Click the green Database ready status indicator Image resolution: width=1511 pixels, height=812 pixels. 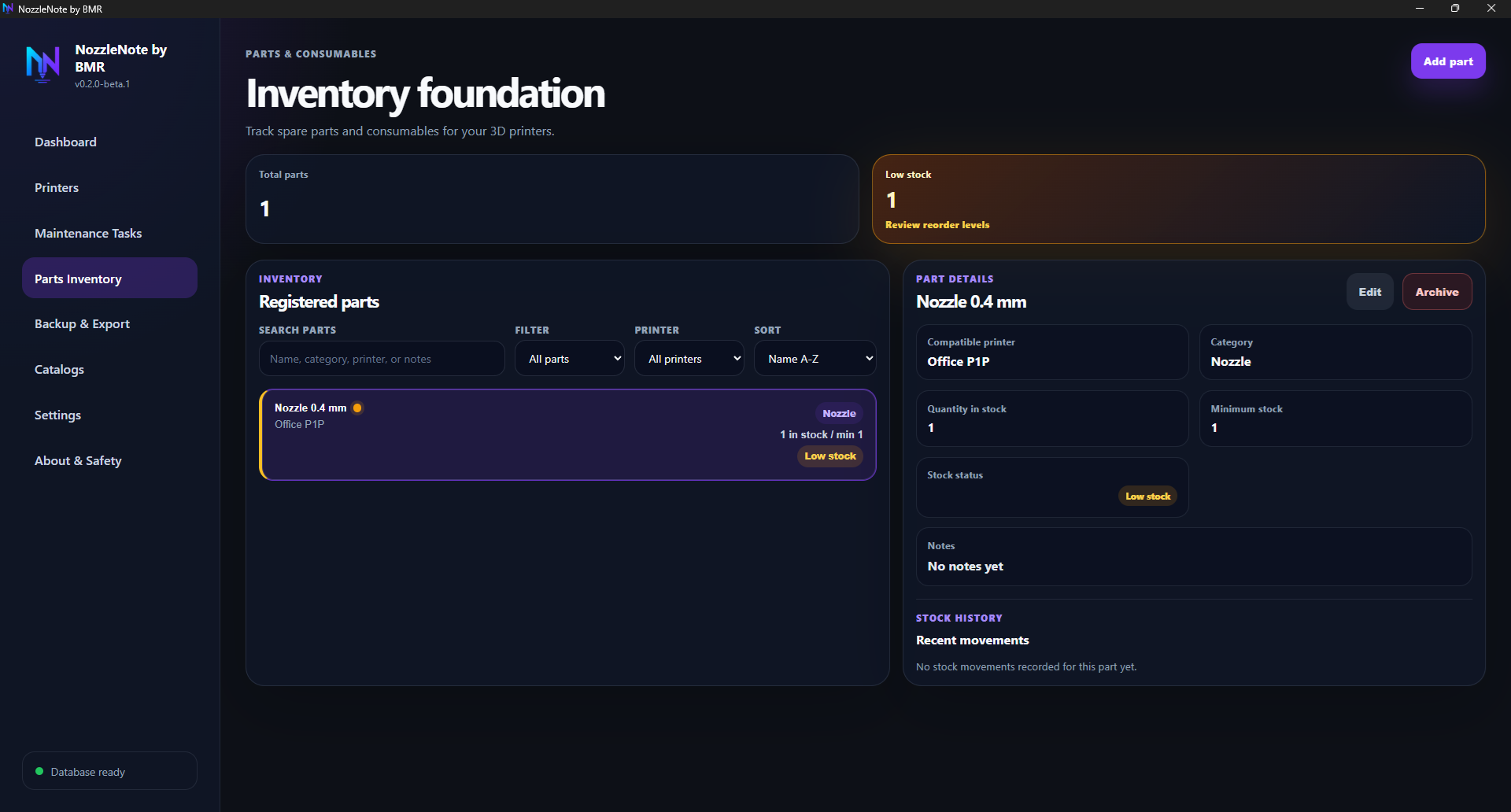[39, 771]
